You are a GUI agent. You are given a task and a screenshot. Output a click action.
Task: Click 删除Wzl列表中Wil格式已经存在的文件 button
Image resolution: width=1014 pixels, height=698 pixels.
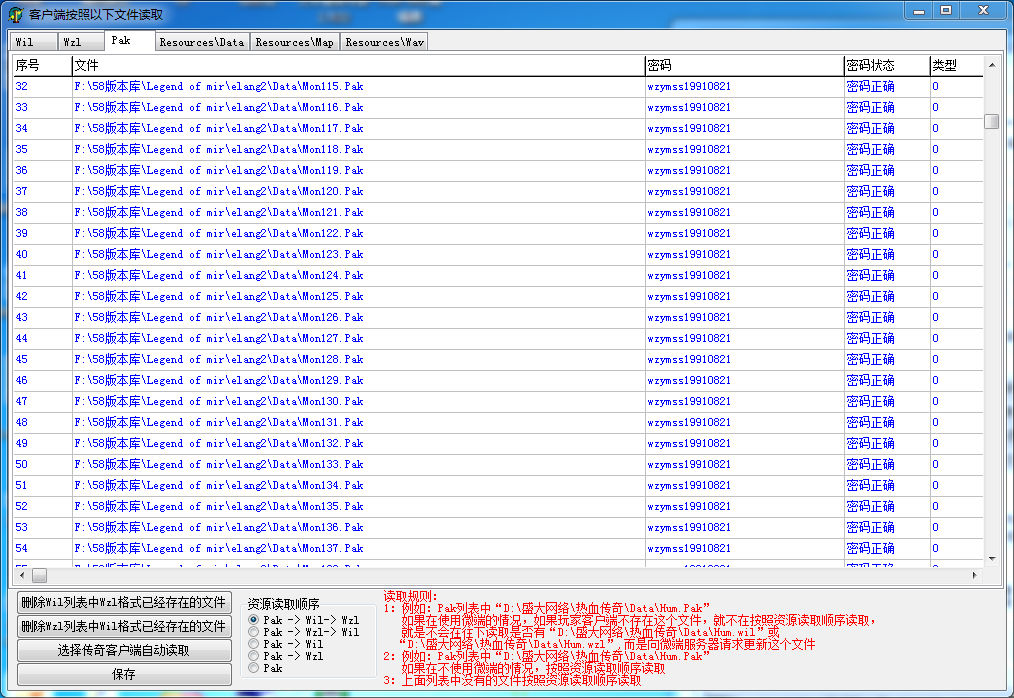[x=124, y=626]
